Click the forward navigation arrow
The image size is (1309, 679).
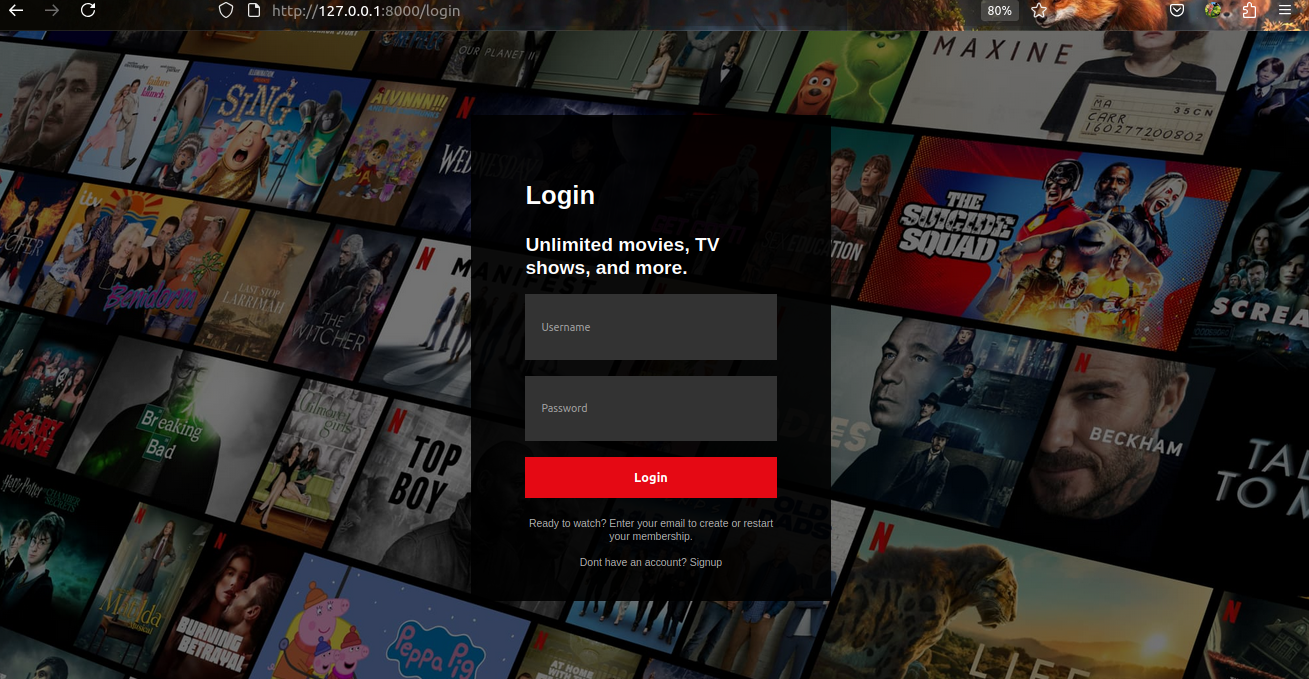52,11
